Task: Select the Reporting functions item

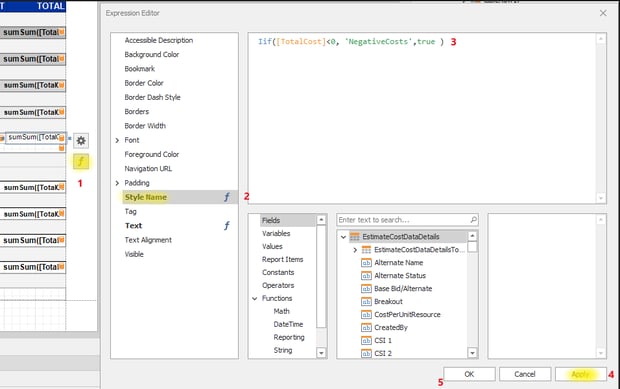Action: [289, 337]
